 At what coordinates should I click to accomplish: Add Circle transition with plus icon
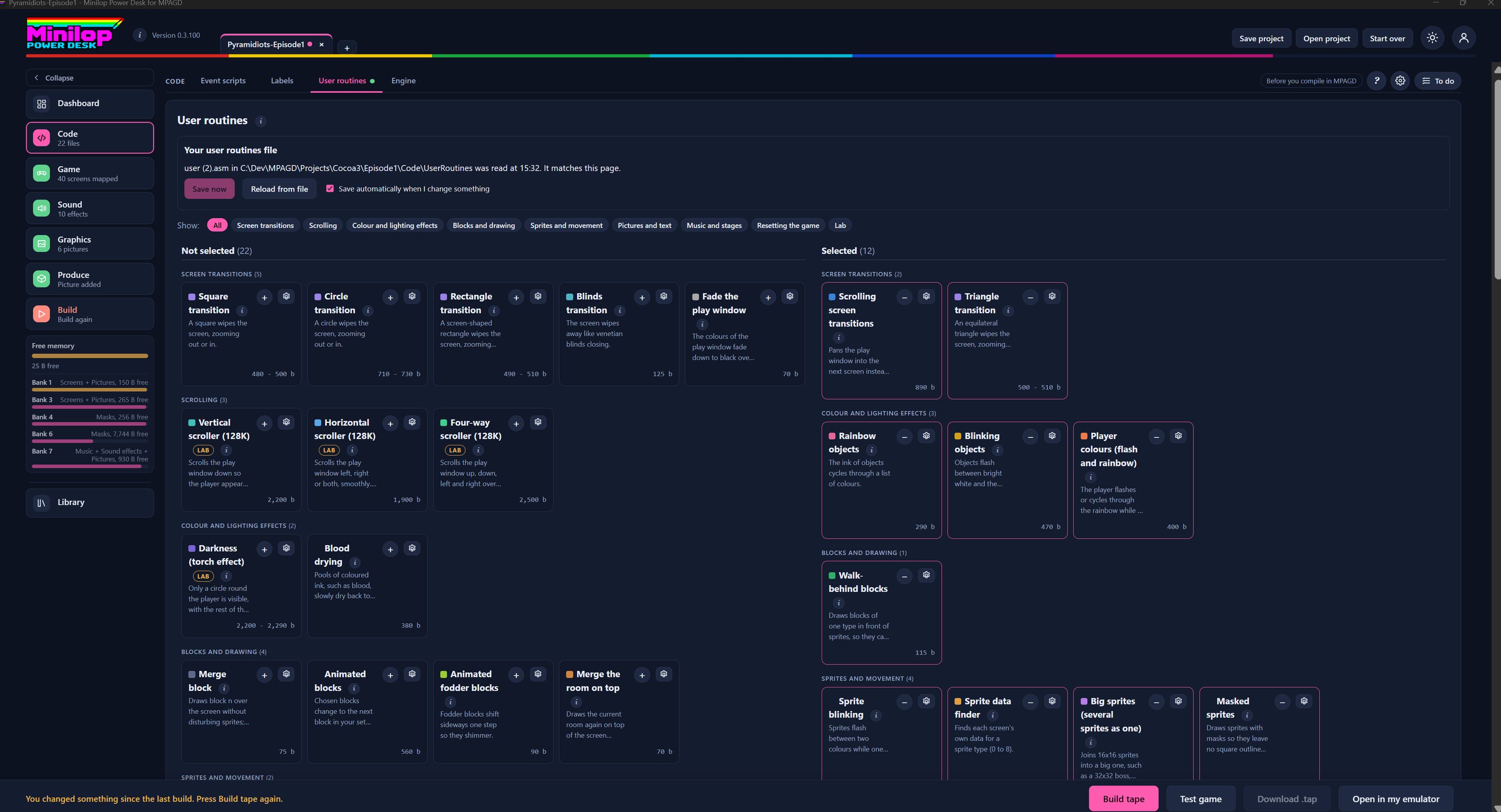tap(390, 298)
